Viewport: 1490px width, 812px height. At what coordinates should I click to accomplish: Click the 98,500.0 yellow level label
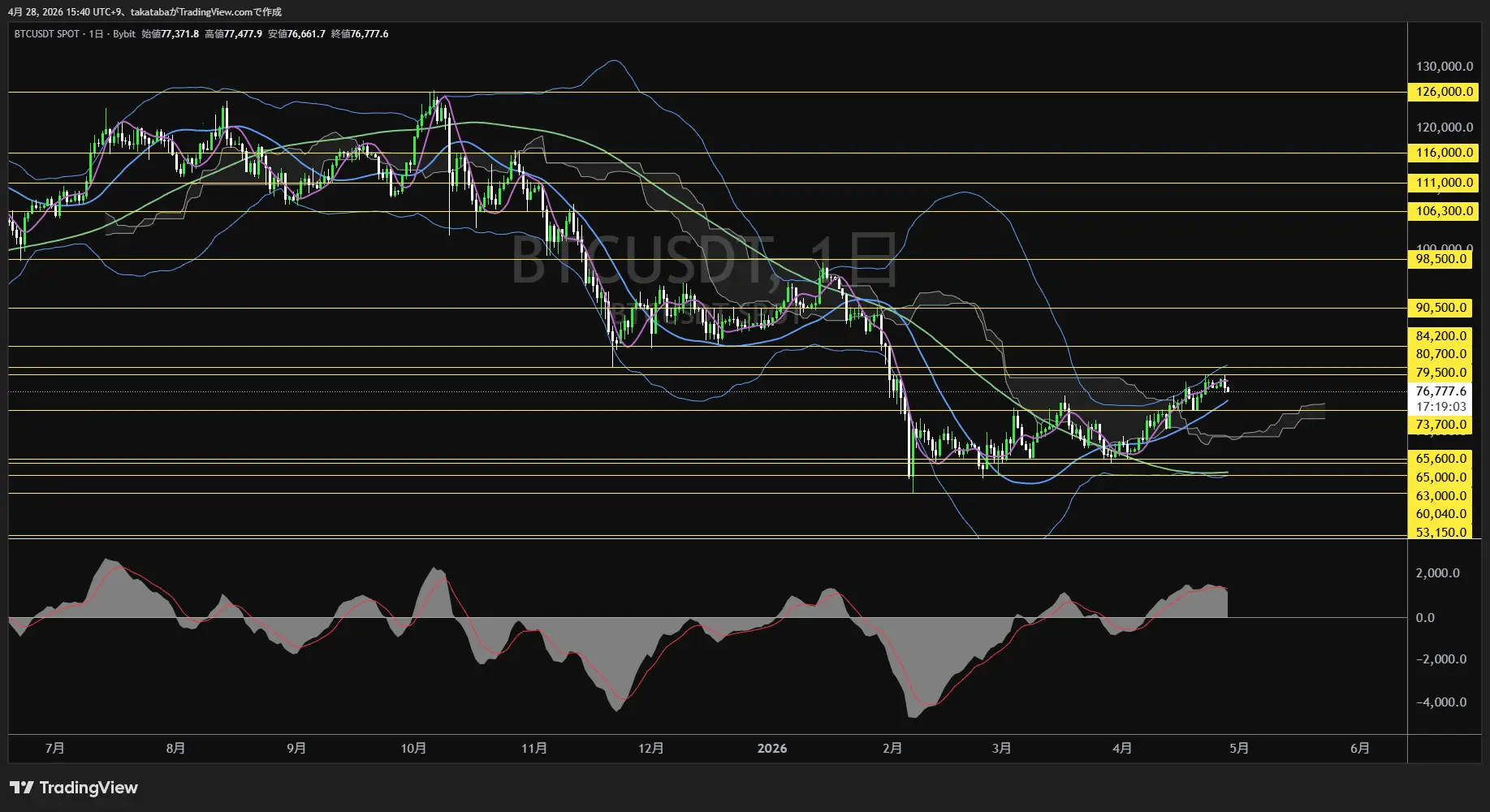[1440, 259]
